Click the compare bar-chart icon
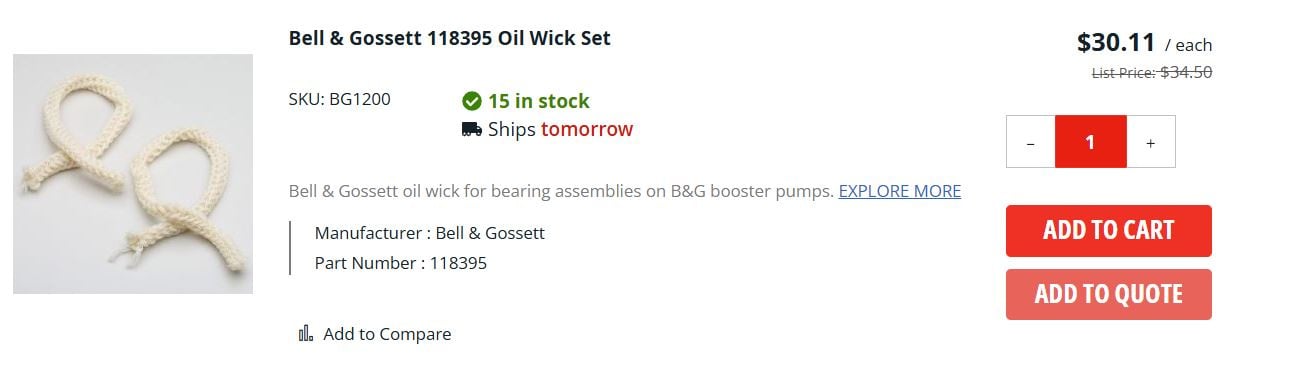Viewport: 1312px width, 367px height. pyautogui.click(x=305, y=333)
